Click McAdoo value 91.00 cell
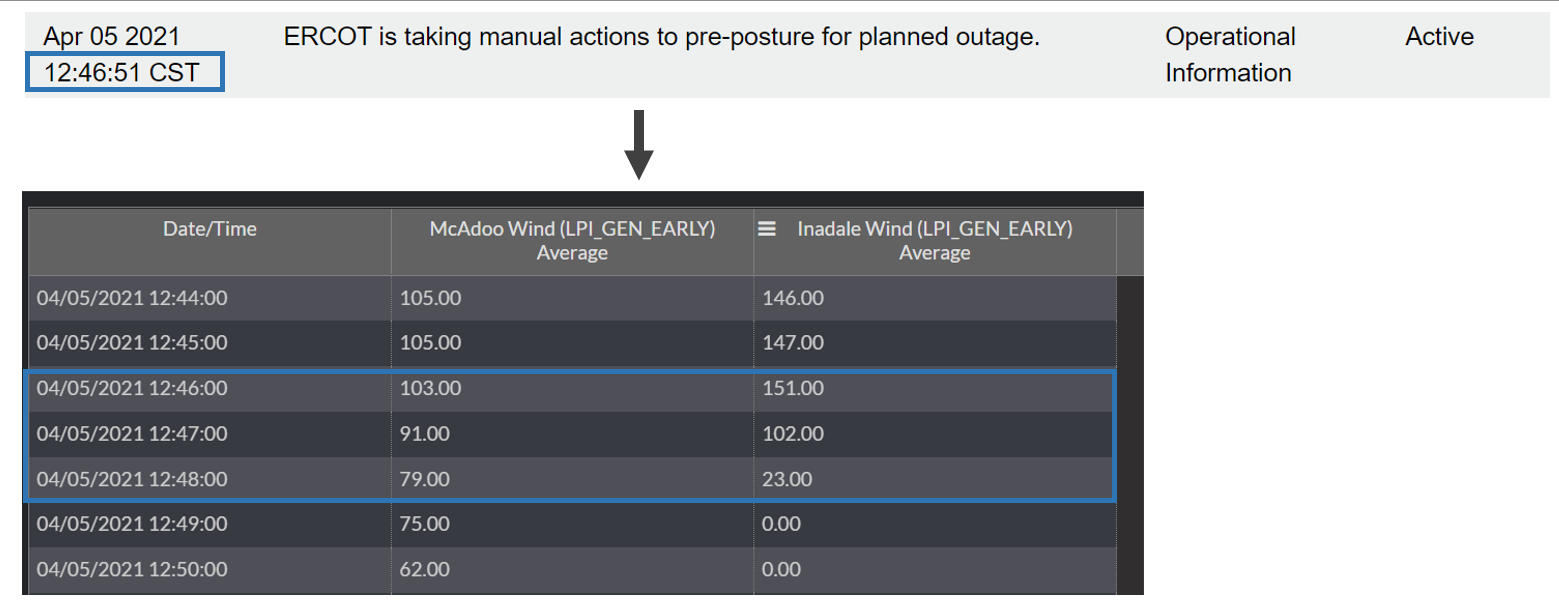Viewport: 1559px width, 604px height. coord(424,434)
